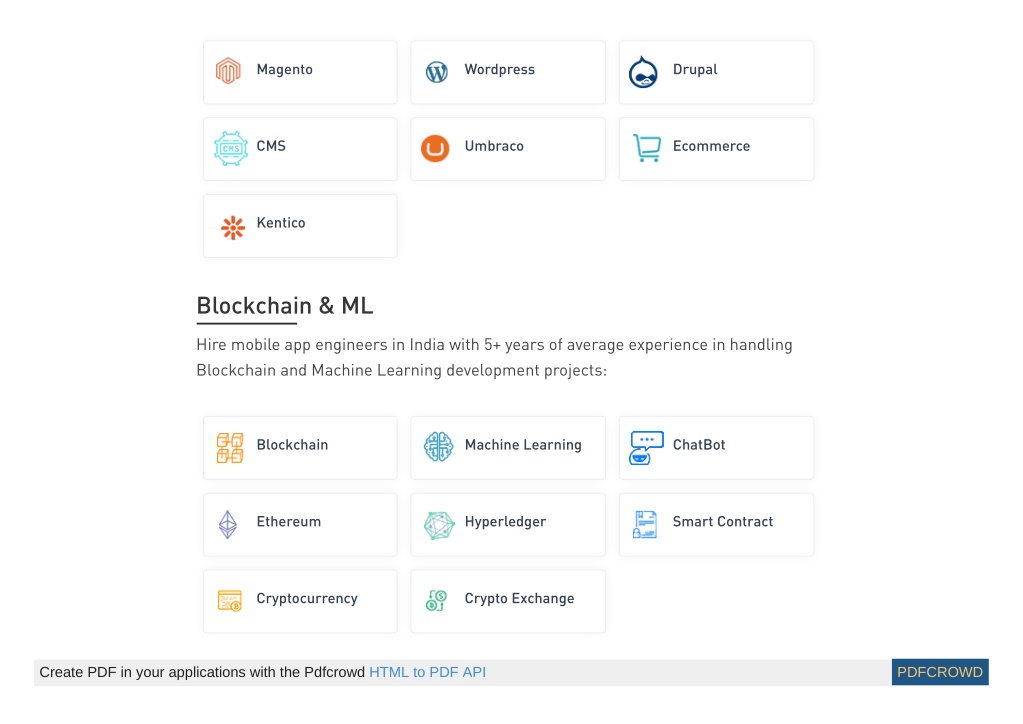This screenshot has height=724, width=1023.
Task: Select the Kentico label text
Action: tap(281, 223)
